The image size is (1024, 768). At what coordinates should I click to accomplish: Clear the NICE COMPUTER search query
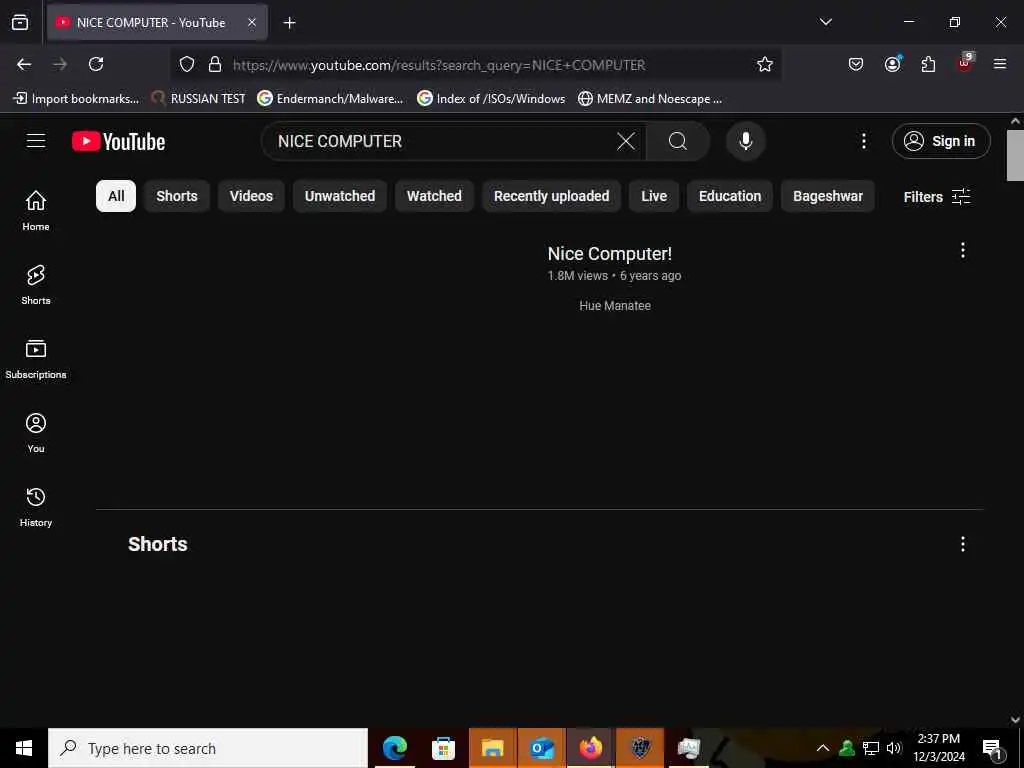[626, 141]
